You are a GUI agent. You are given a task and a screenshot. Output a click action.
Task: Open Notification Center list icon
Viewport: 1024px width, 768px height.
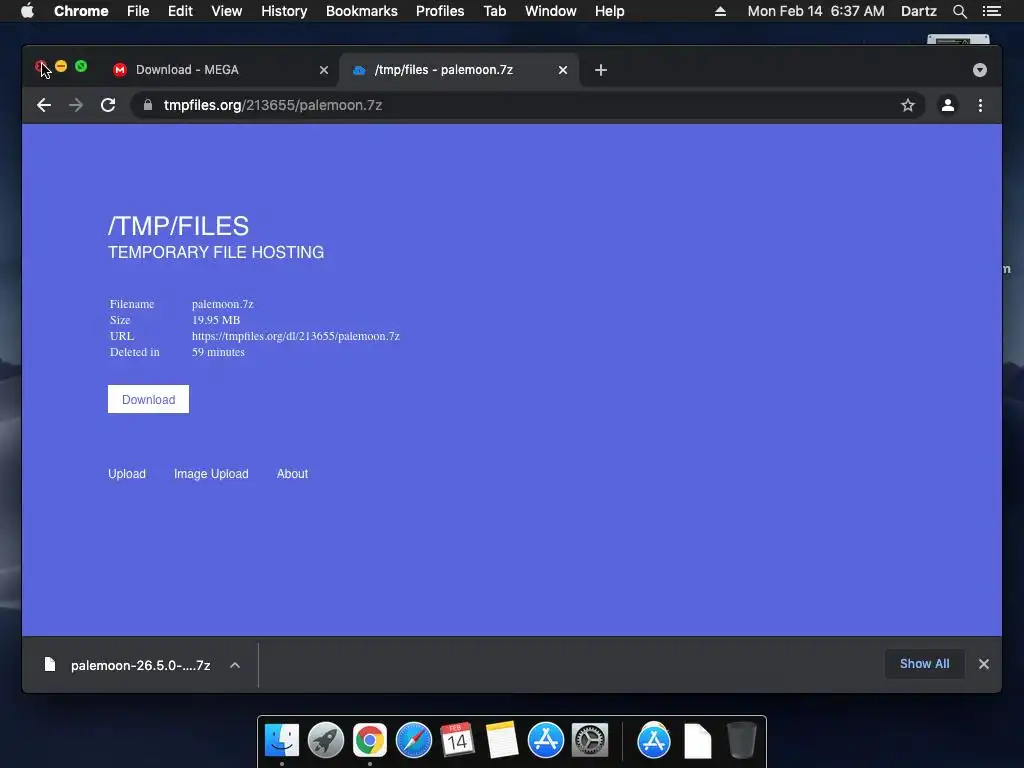click(991, 11)
